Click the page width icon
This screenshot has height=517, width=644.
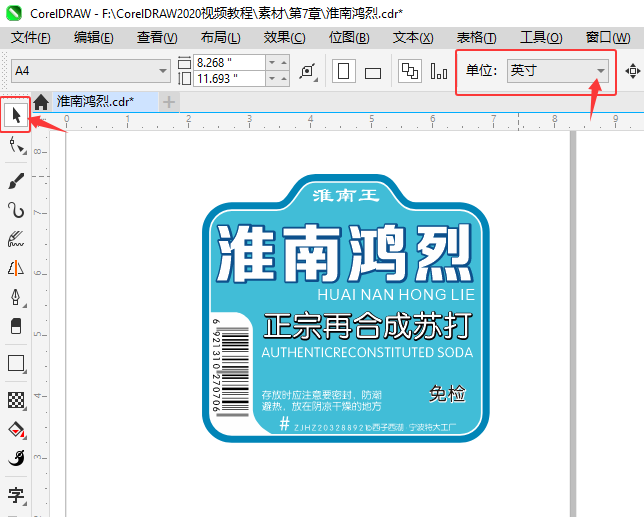tap(184, 63)
